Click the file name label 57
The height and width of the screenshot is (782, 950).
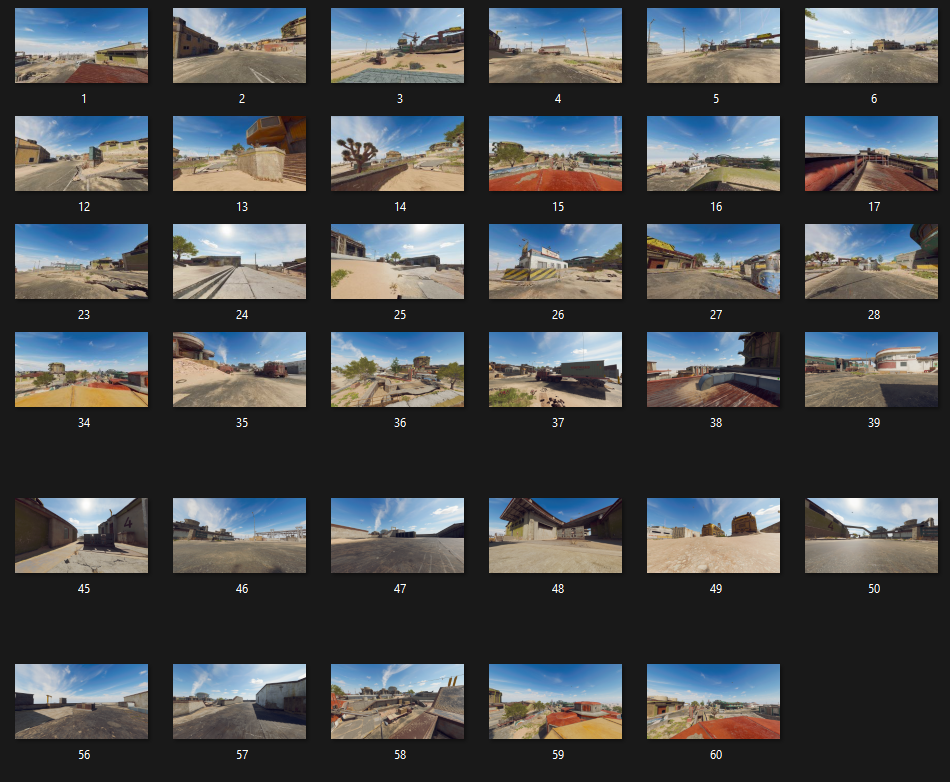click(x=242, y=755)
